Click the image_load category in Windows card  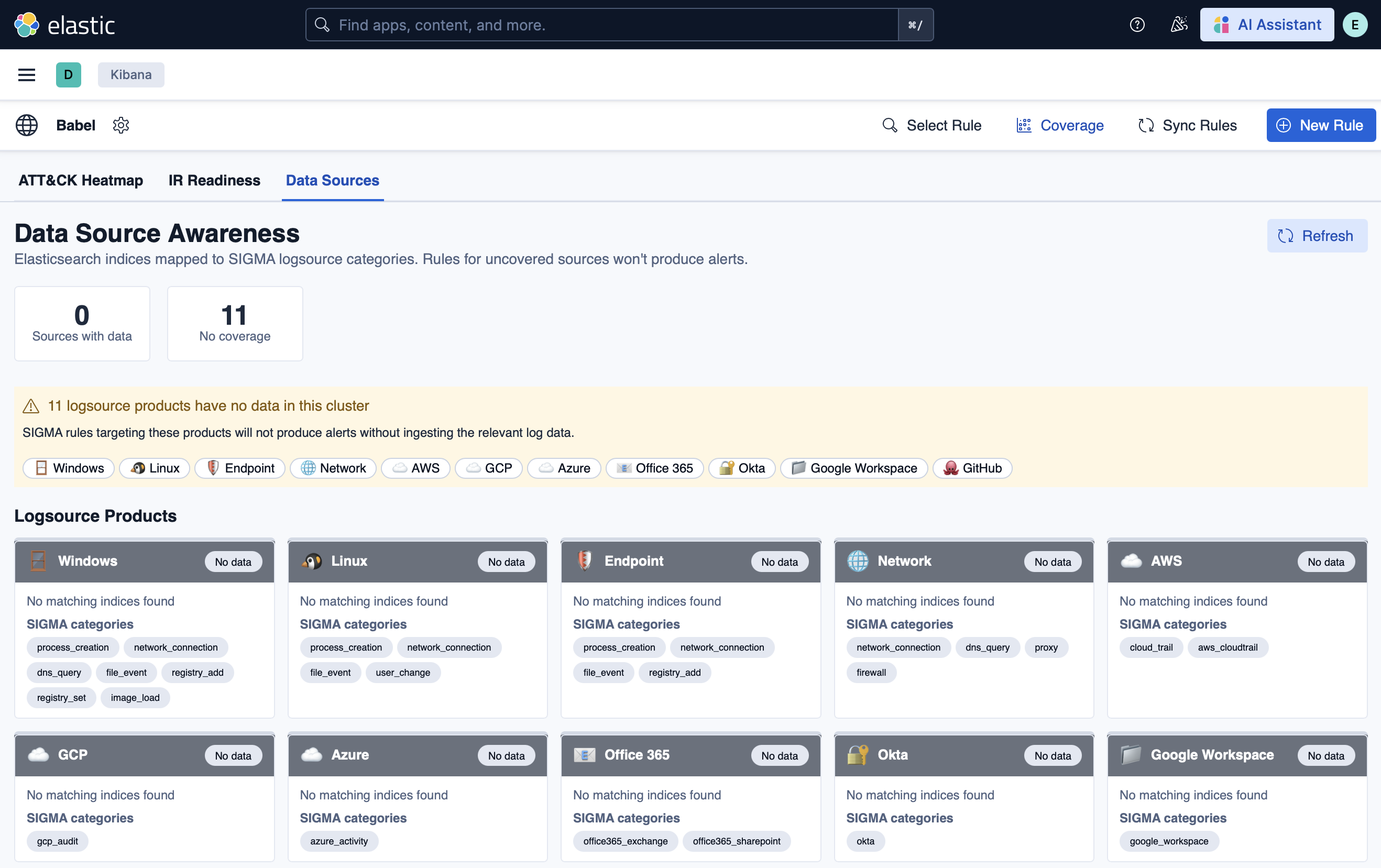pos(135,697)
